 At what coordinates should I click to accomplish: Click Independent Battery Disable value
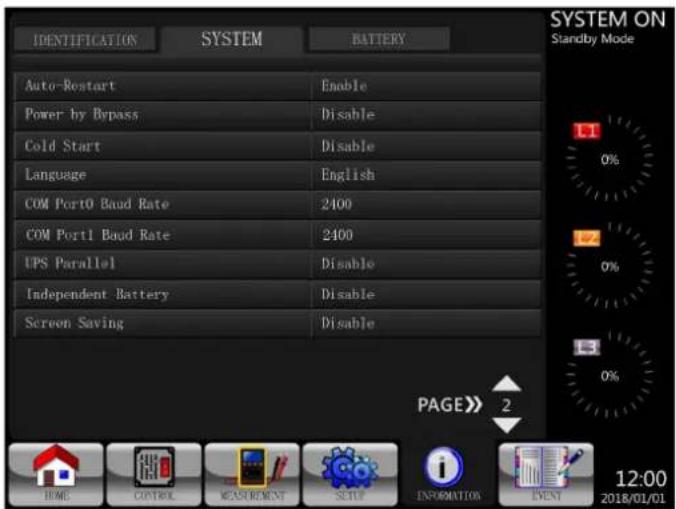click(348, 294)
